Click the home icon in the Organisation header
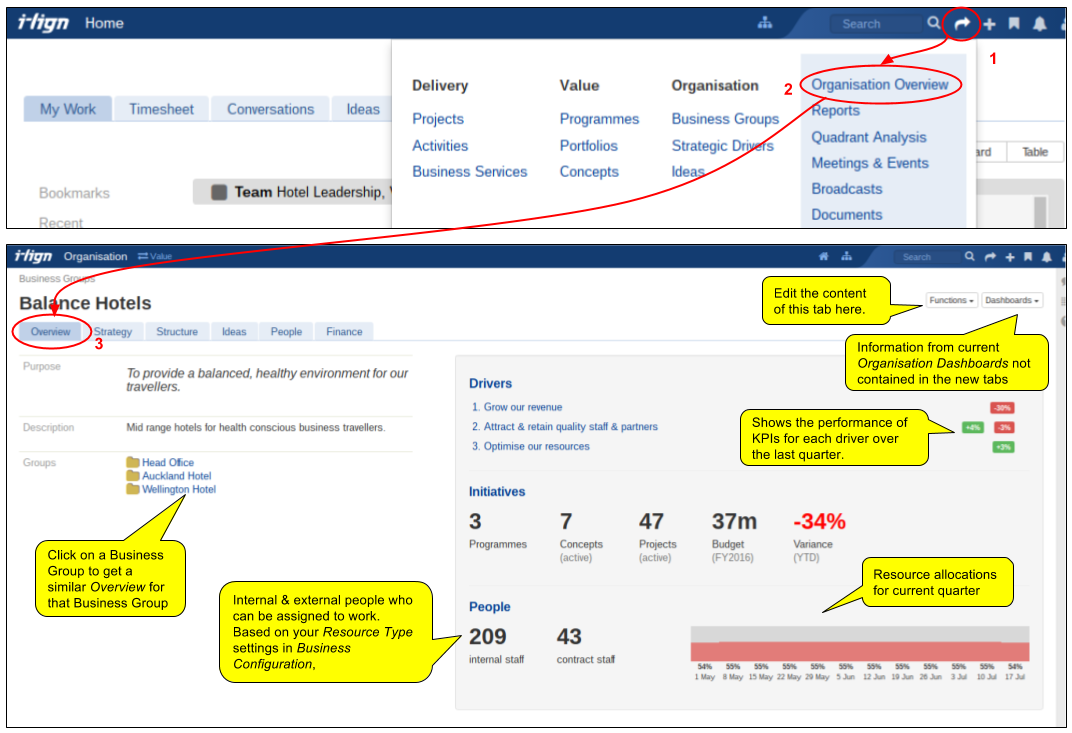1072x733 pixels. 823,256
